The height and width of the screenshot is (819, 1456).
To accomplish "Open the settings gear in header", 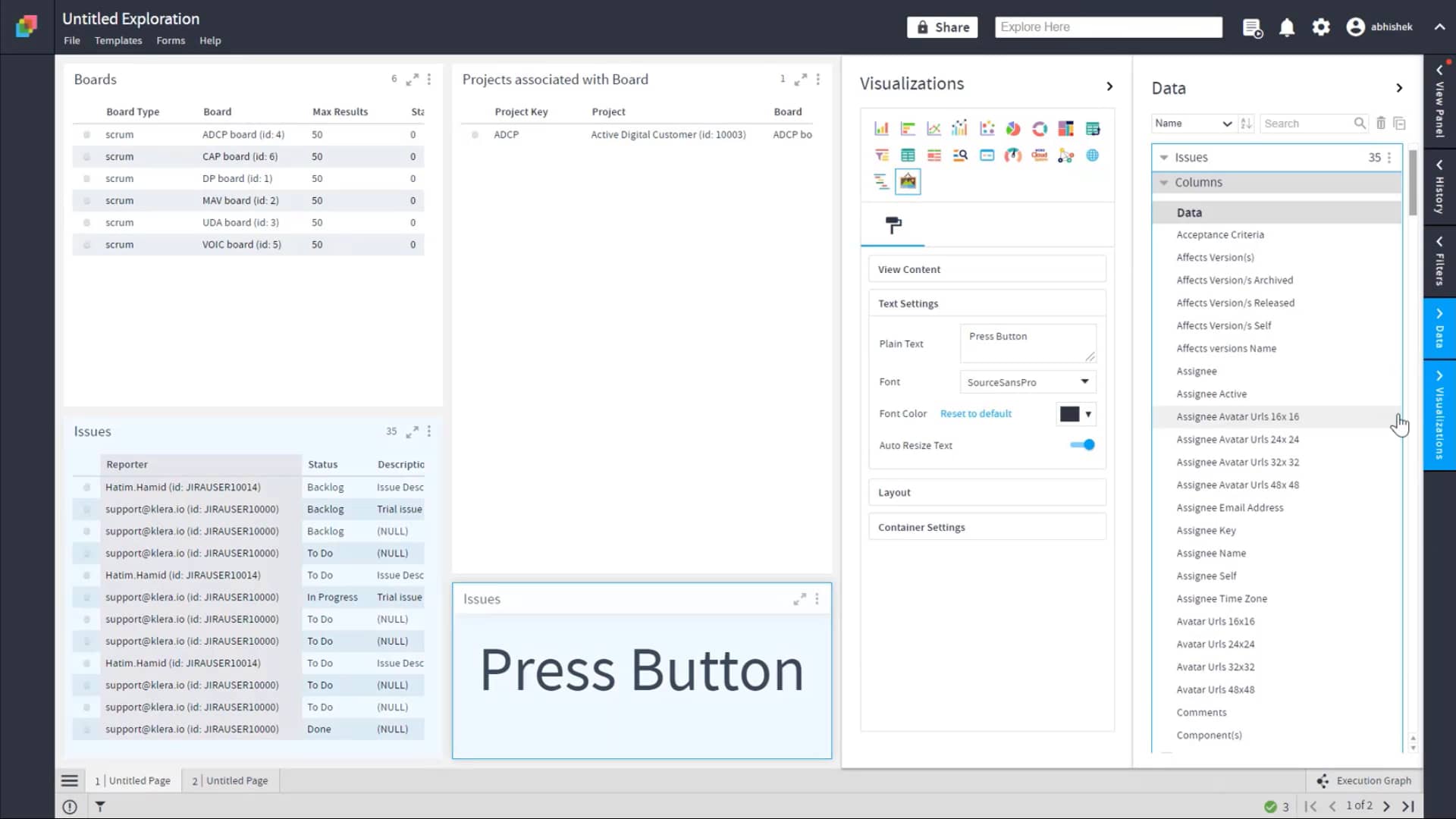I will 1321,27.
